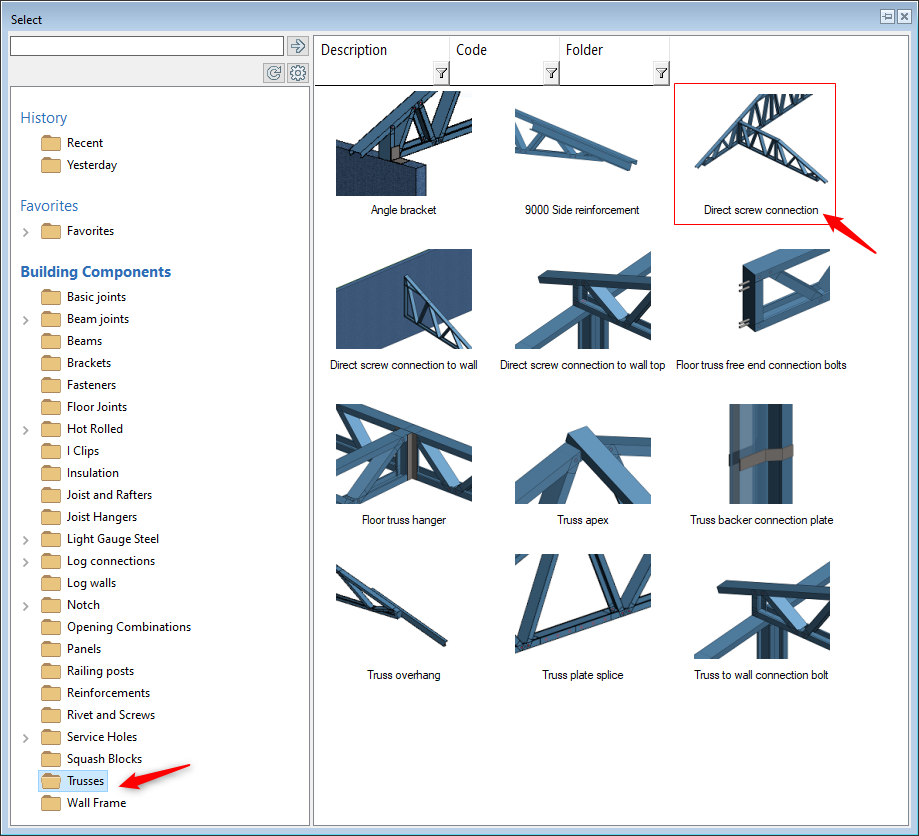
Task: Open the Floor truss hanger component
Action: [x=403, y=455]
